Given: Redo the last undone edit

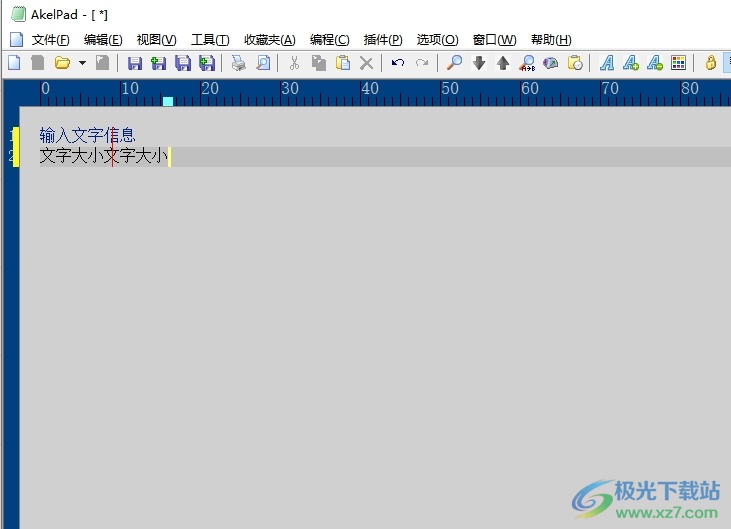Looking at the screenshot, I should 422,62.
